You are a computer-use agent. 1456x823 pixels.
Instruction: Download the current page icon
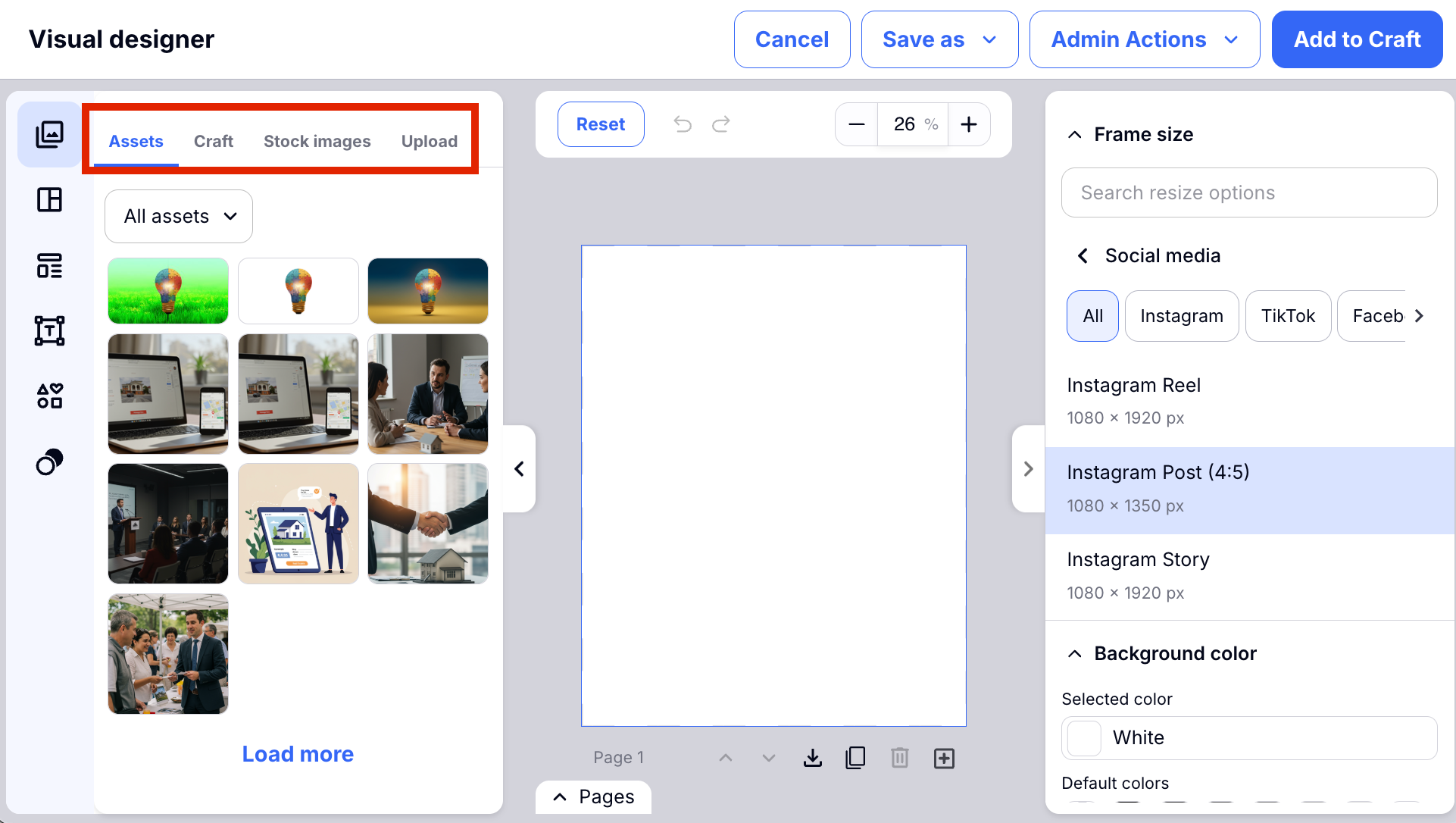pos(813,758)
